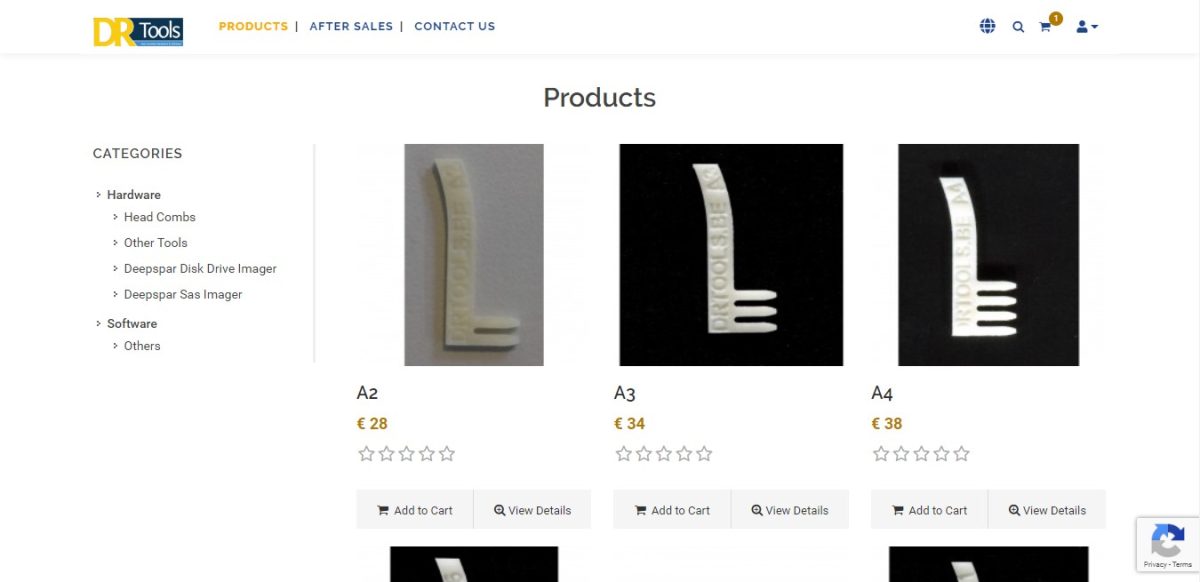The width and height of the screenshot is (1200, 582).
Task: Select the PRODUCTS menu item
Action: coord(253,26)
